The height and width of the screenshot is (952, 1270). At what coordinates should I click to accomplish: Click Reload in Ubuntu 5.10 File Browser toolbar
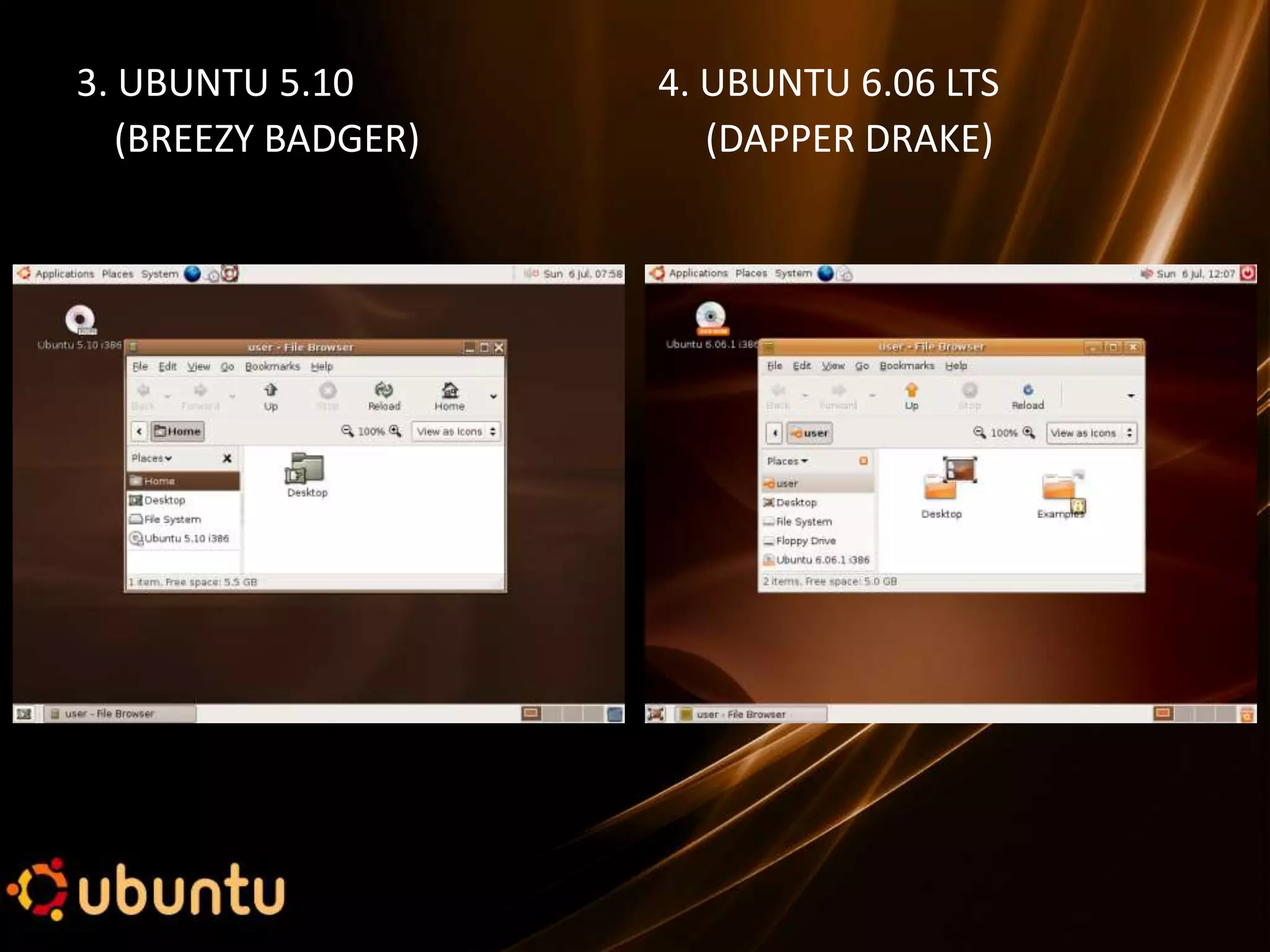click(384, 397)
